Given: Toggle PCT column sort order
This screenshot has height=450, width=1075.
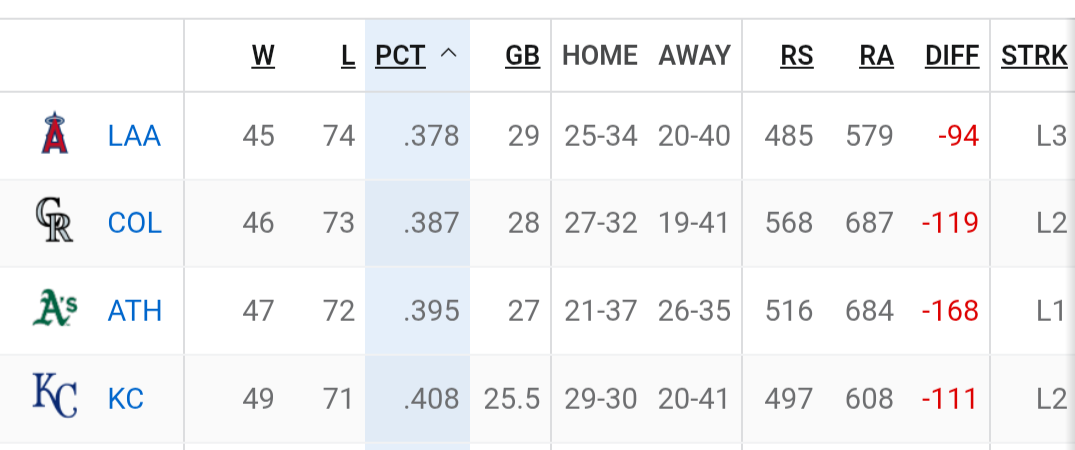Looking at the screenshot, I should pos(400,56).
